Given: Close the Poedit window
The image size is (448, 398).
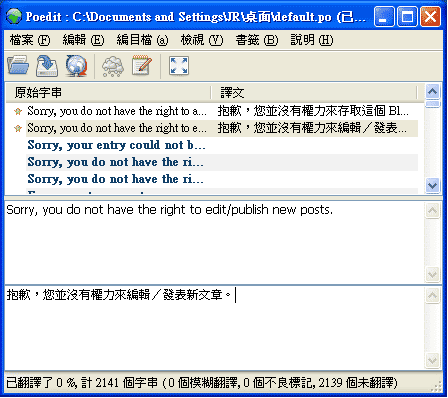Looking at the screenshot, I should [430, 16].
